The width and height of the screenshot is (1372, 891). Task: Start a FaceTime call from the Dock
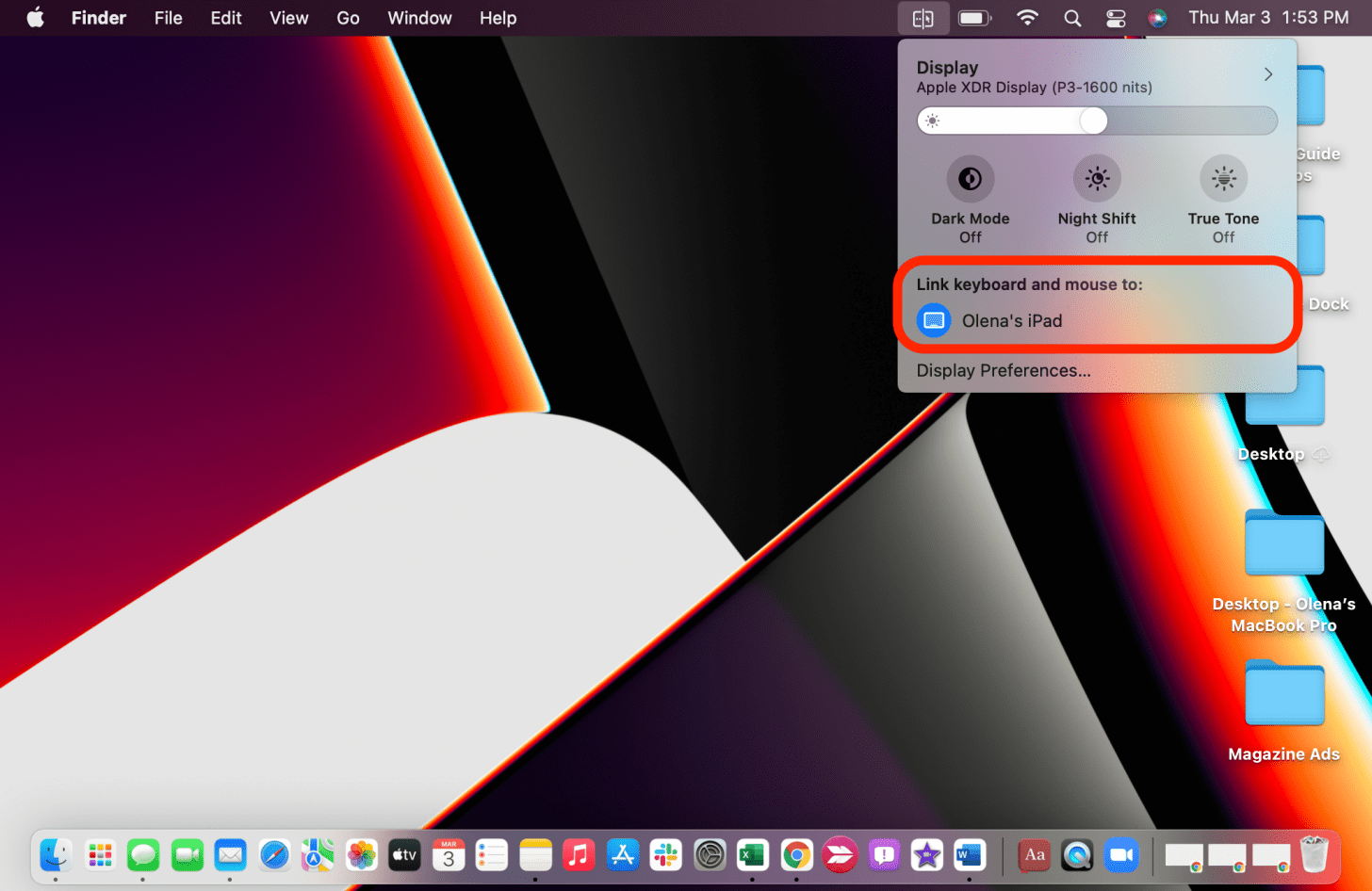click(x=187, y=855)
